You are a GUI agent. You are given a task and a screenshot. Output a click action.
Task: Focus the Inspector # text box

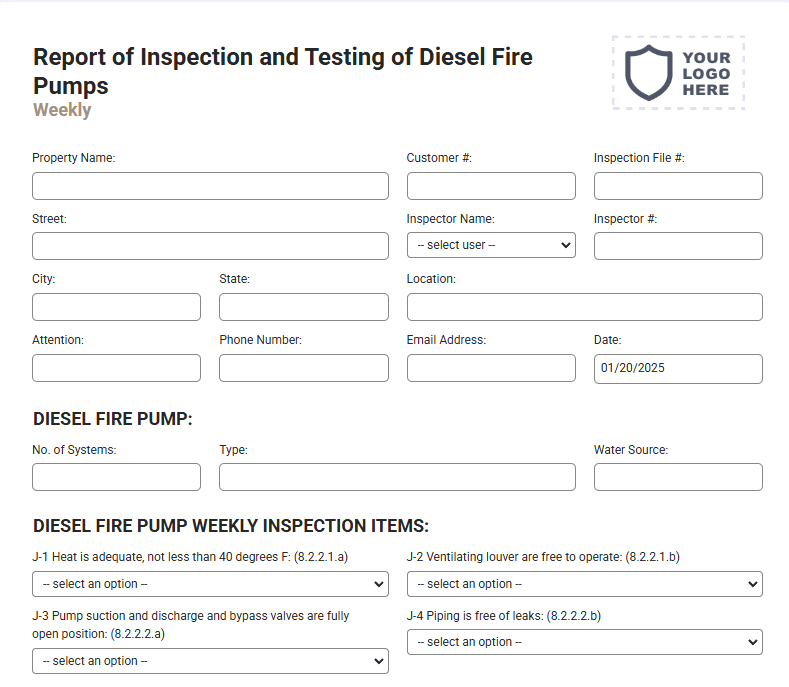[678, 246]
